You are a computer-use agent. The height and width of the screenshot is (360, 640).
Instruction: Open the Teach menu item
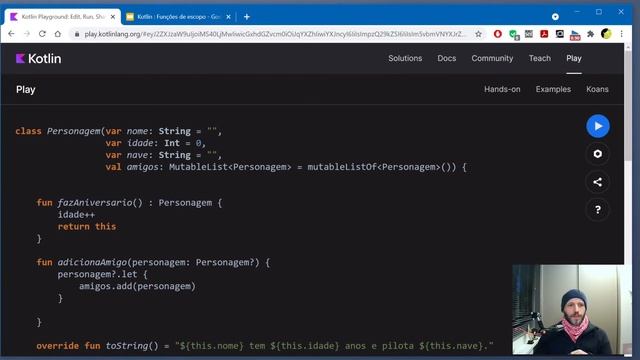540,58
